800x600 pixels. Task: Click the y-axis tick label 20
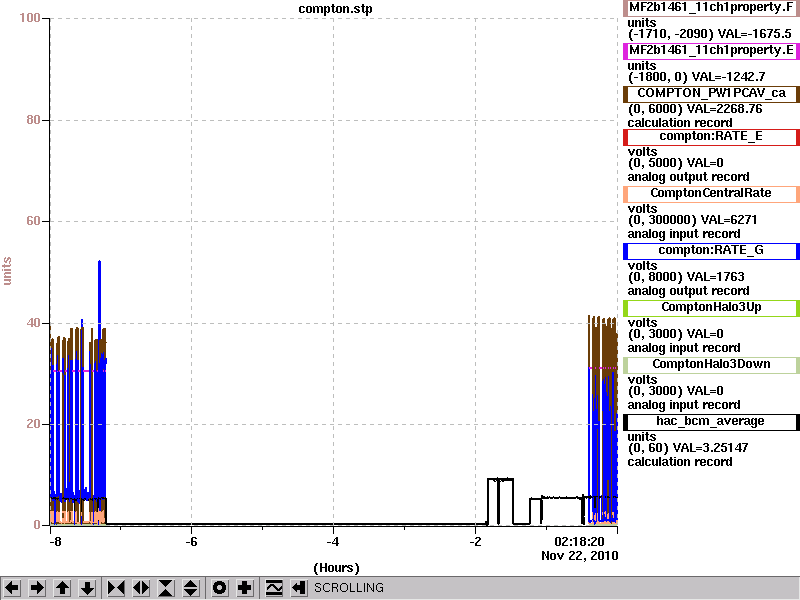[33, 424]
